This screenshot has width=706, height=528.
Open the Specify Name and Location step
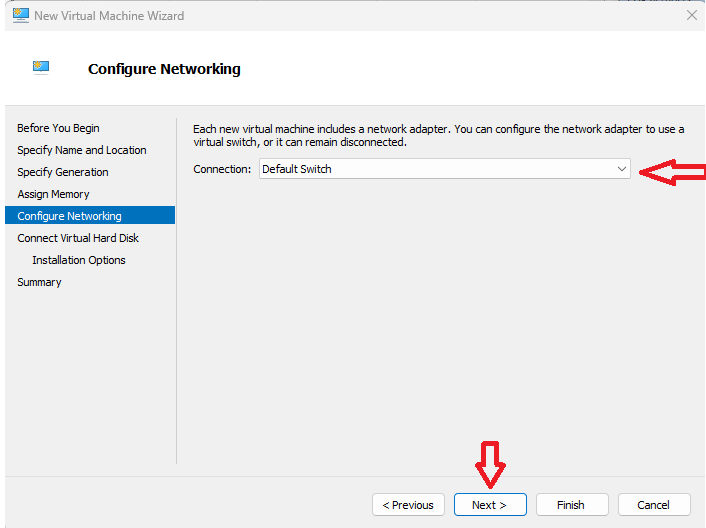click(x=82, y=150)
